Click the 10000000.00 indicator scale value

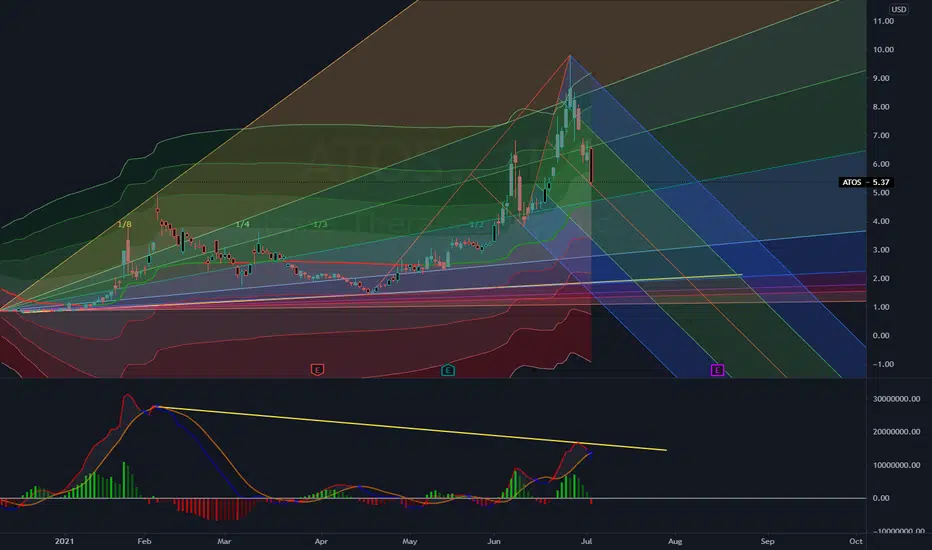tap(896, 464)
